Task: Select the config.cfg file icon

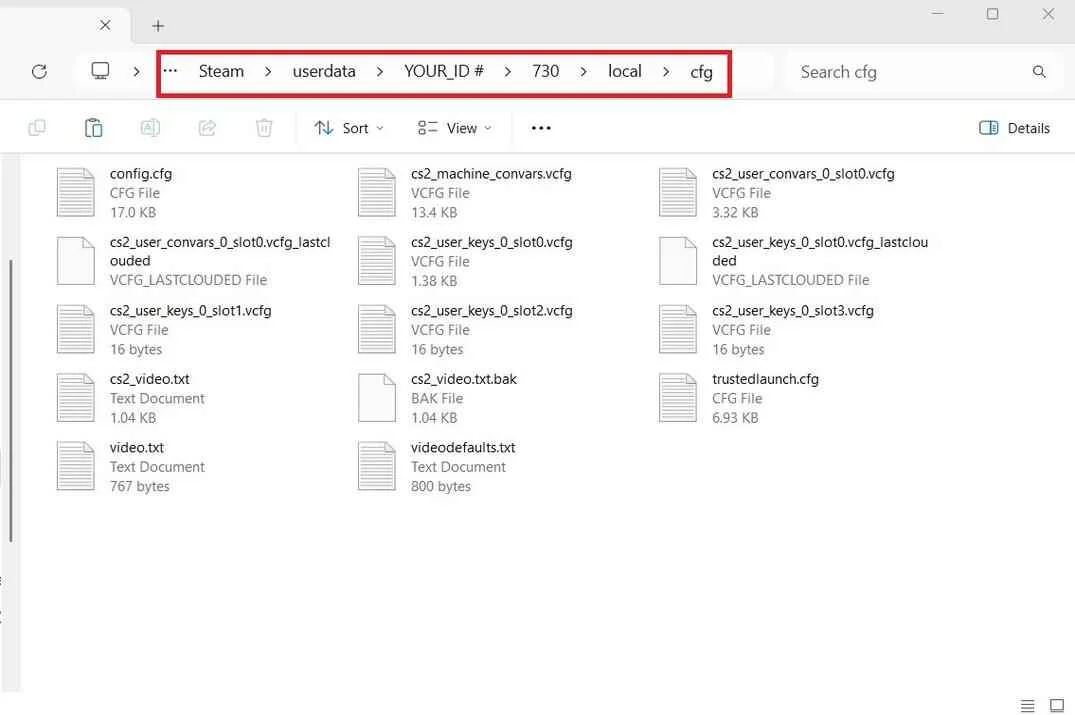Action: coord(75,192)
